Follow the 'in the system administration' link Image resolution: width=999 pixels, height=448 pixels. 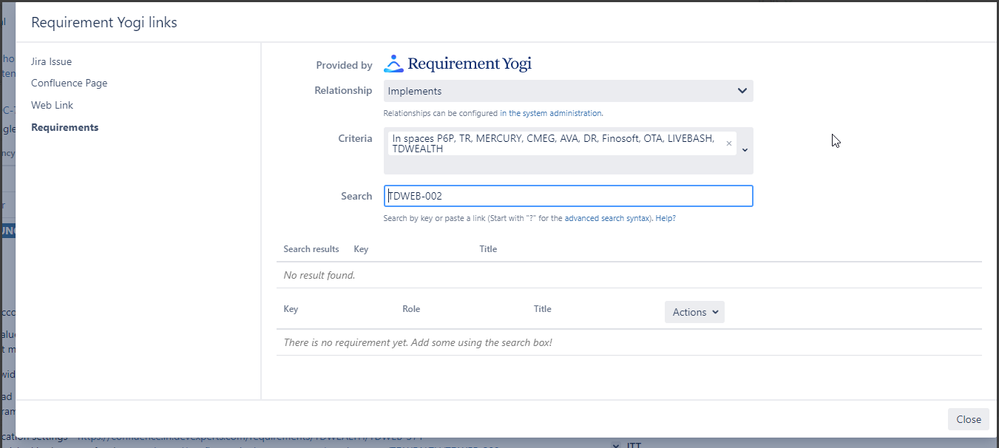coord(550,113)
